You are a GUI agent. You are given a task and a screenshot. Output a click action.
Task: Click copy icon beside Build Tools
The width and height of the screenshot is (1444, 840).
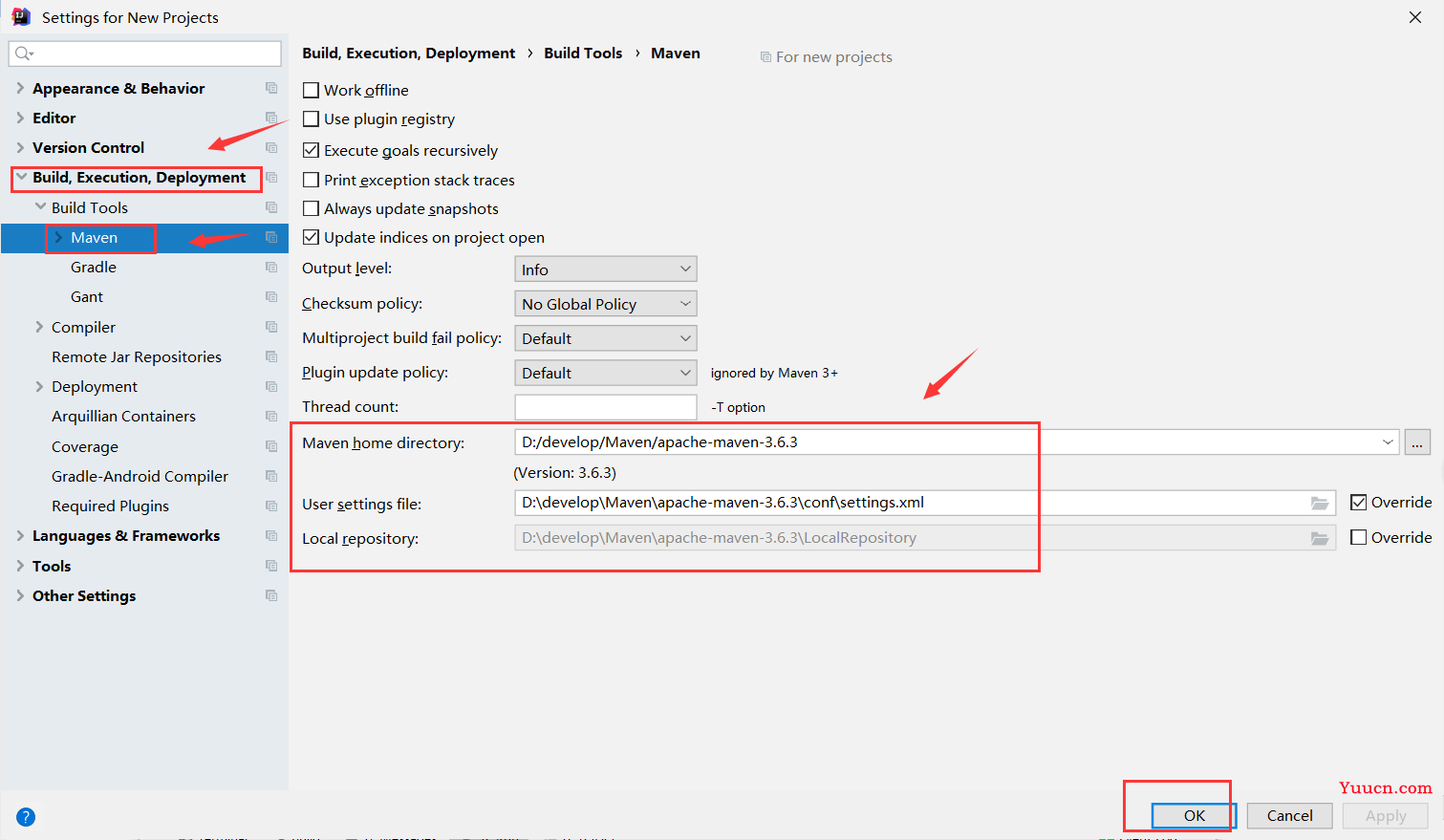(271, 207)
